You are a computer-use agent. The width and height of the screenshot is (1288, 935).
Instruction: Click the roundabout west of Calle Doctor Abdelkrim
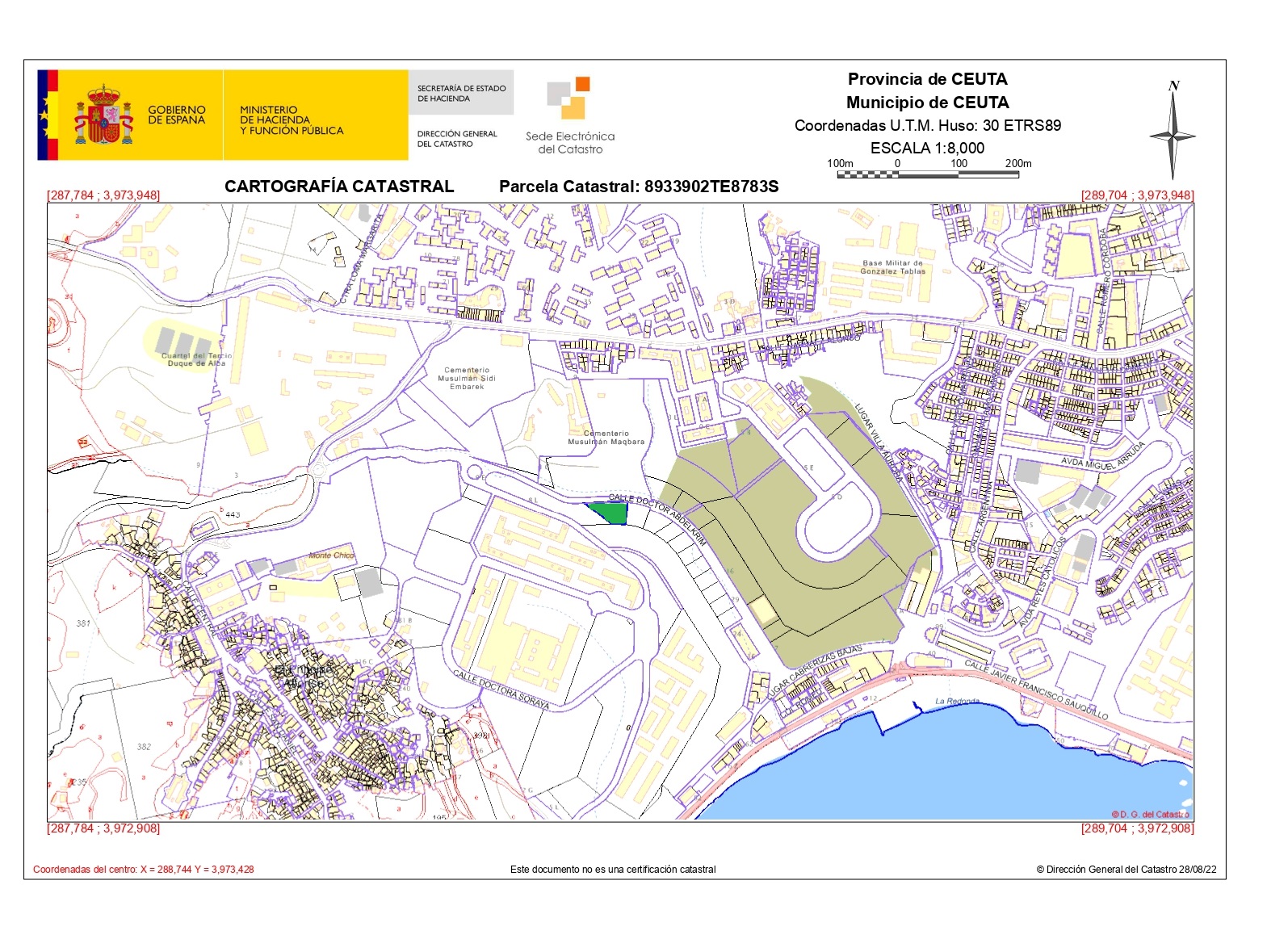[x=317, y=468]
